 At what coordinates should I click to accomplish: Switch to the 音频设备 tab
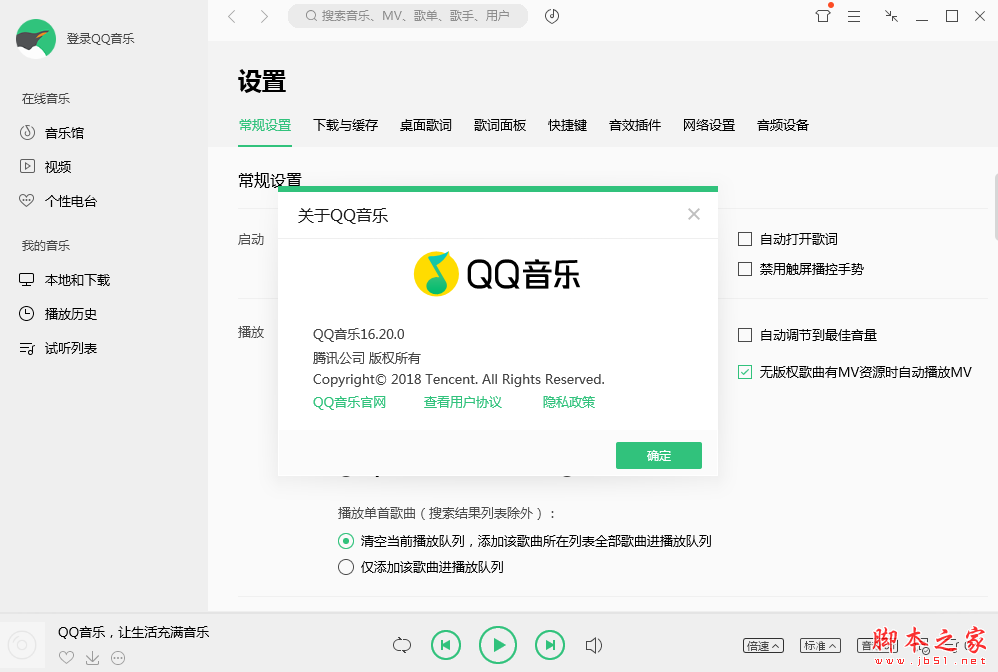(x=782, y=125)
